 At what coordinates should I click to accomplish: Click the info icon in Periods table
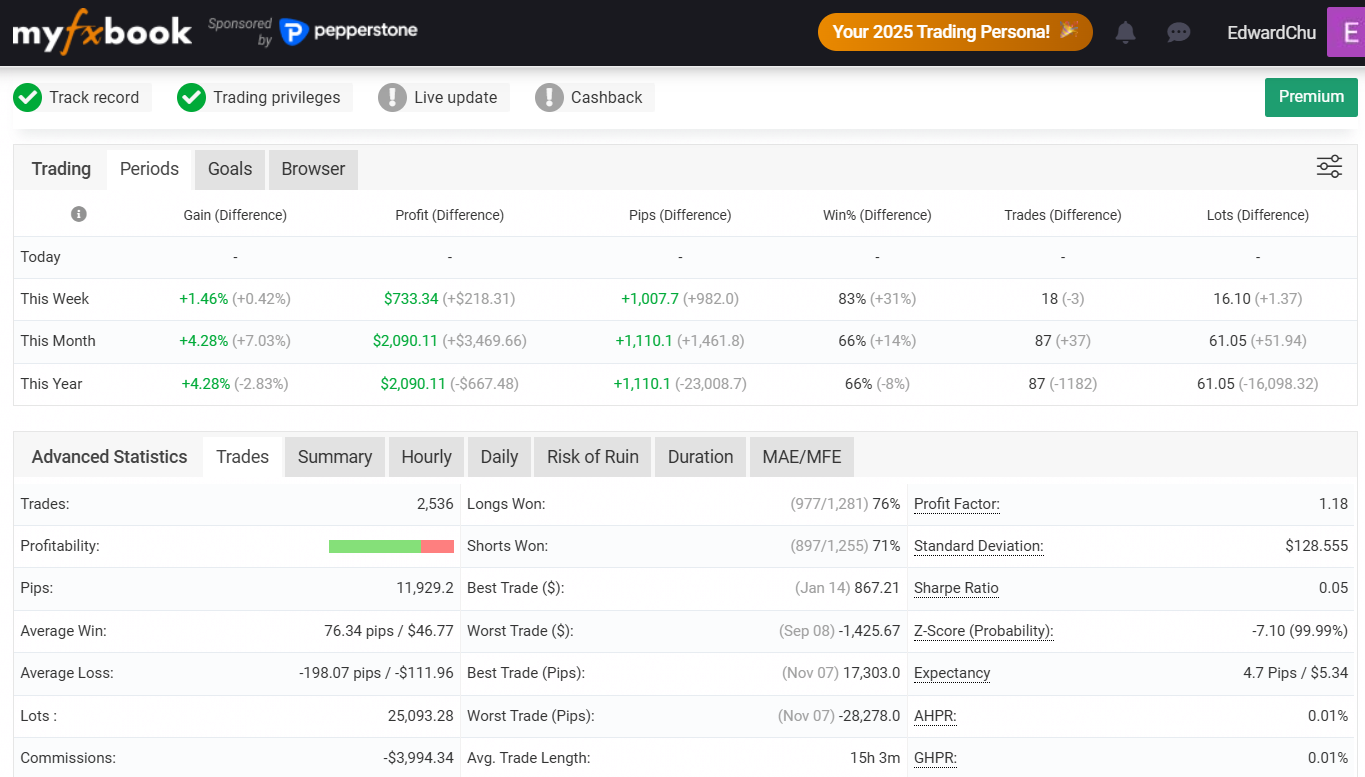79,214
